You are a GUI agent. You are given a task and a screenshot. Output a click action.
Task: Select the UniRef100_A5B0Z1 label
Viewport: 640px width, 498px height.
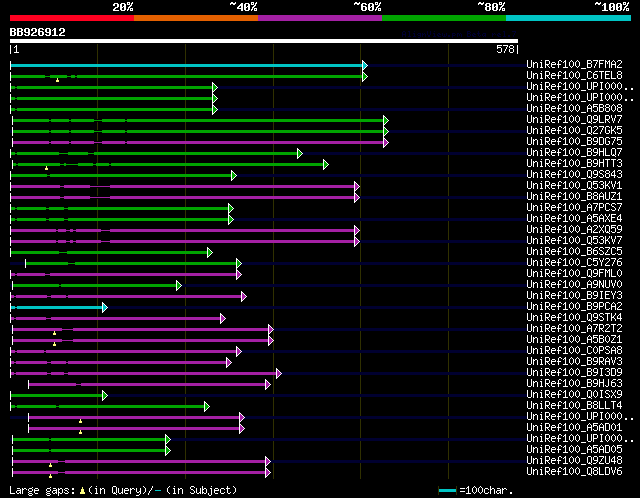tap(574, 340)
